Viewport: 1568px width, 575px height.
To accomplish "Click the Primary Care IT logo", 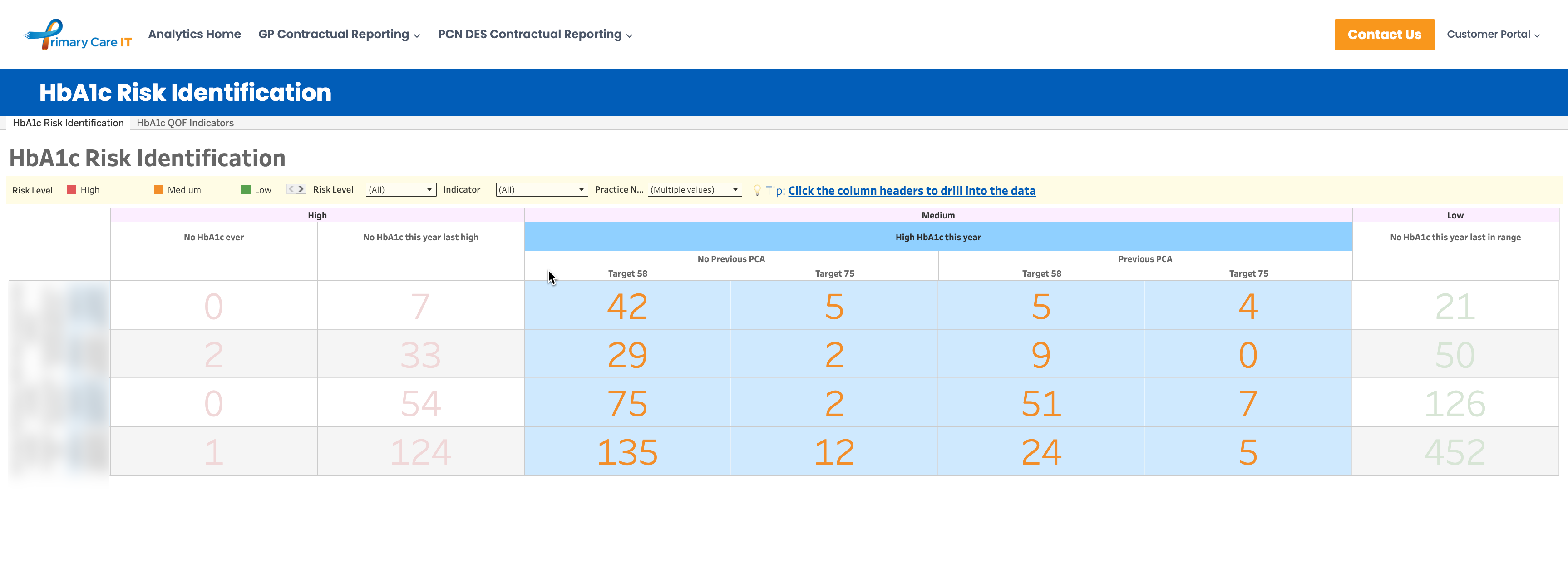I will [78, 35].
